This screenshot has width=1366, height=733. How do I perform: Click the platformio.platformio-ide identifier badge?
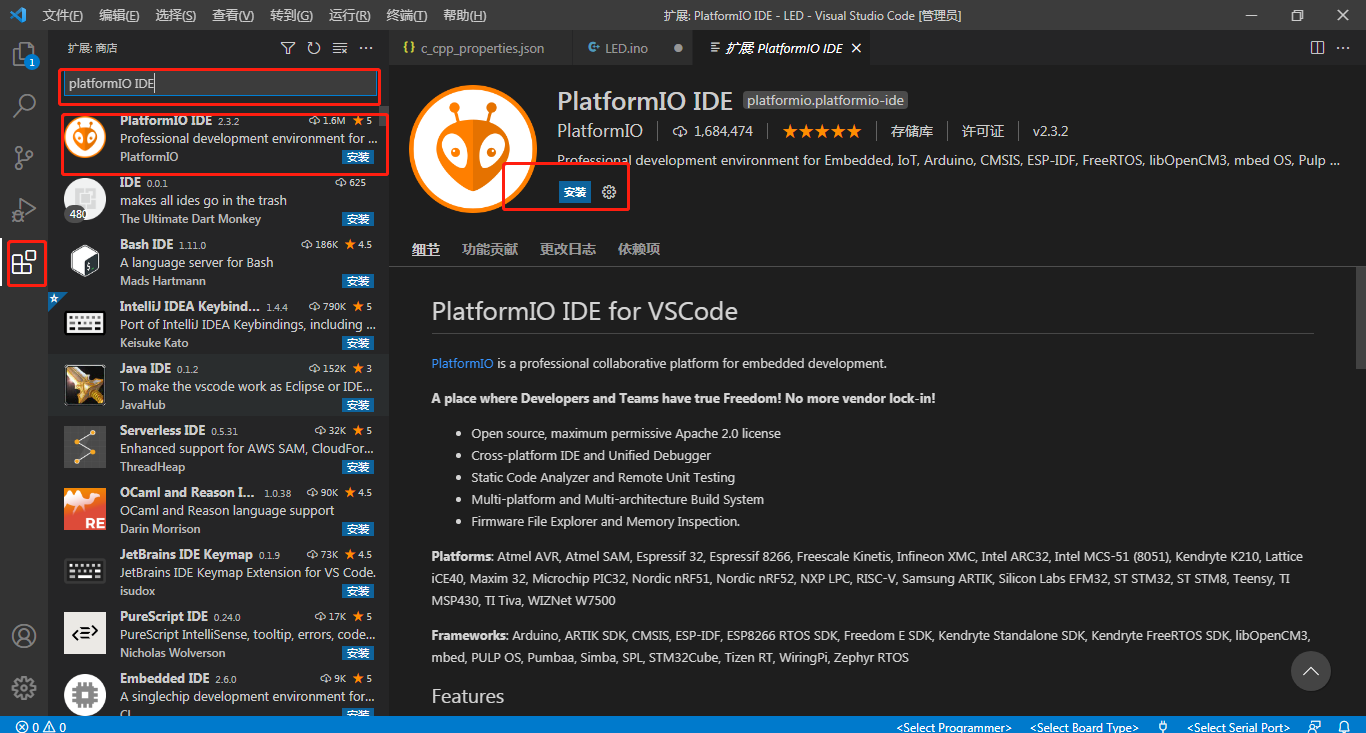tap(826, 100)
